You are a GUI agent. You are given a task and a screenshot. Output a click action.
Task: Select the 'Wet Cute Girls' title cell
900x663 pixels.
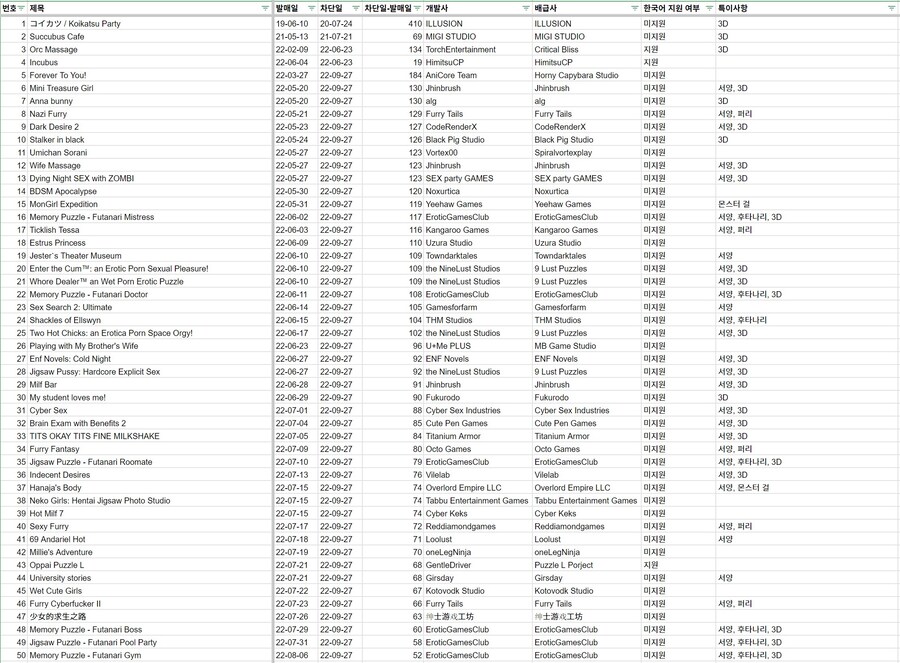(150, 591)
